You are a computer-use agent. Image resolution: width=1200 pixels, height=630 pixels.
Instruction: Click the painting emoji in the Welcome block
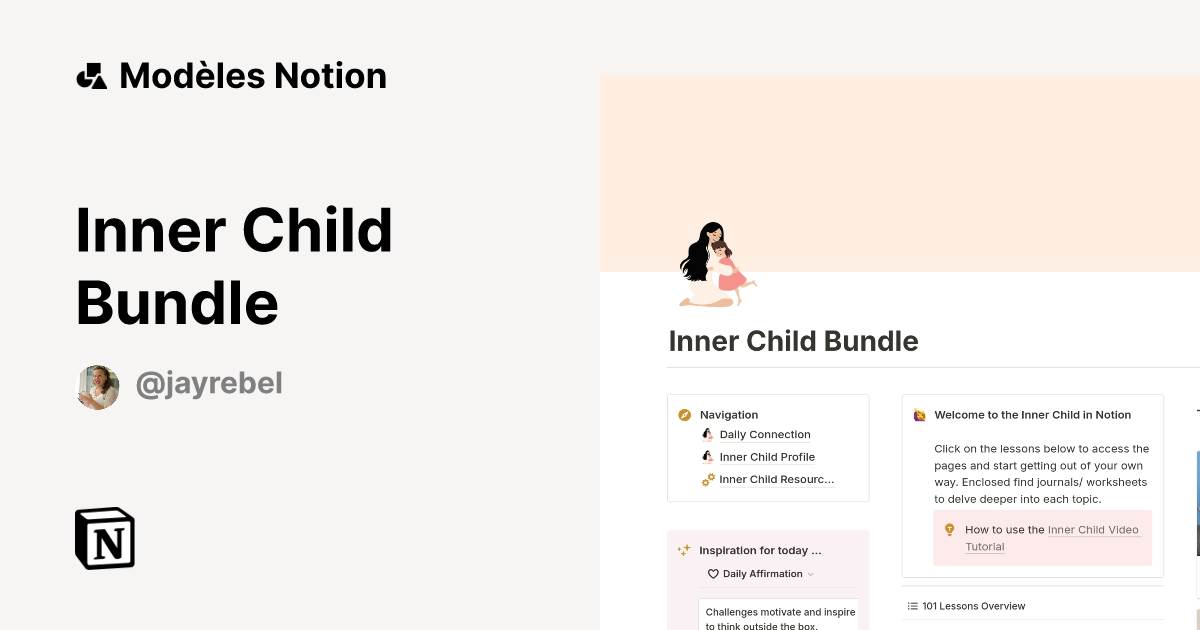[x=919, y=414]
